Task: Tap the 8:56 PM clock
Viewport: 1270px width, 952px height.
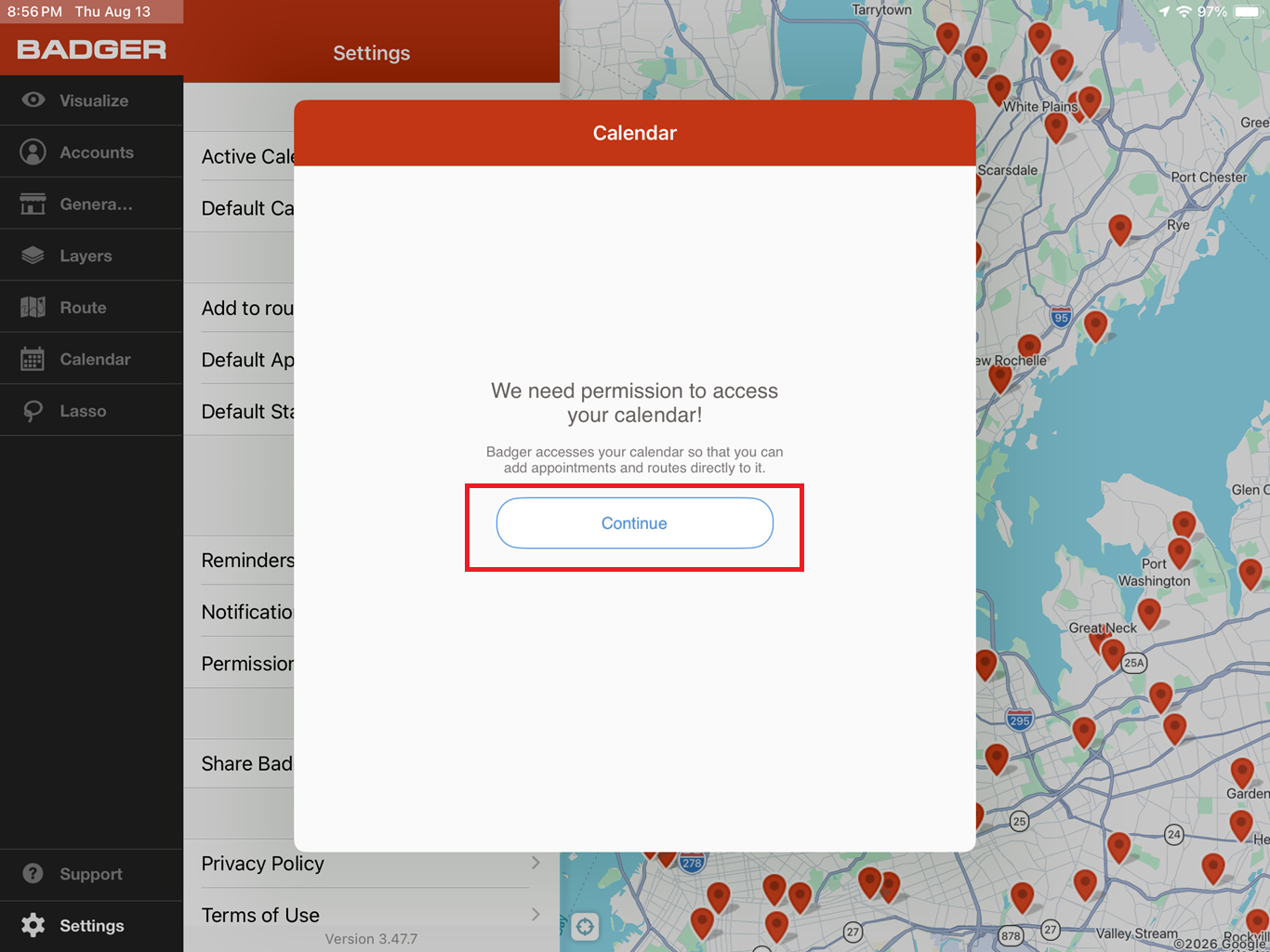Action: click(x=34, y=11)
